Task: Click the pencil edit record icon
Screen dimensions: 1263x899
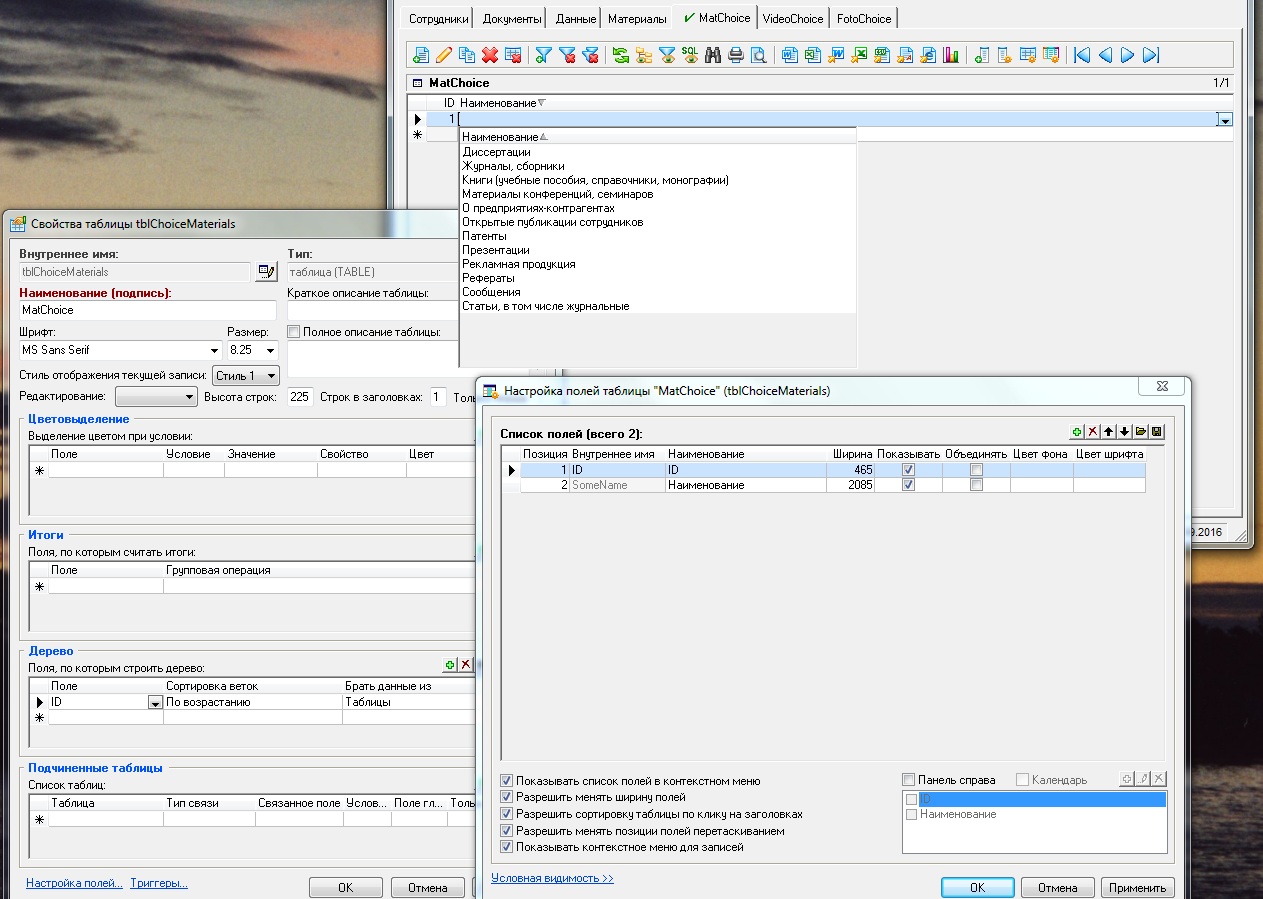Action: pos(444,55)
